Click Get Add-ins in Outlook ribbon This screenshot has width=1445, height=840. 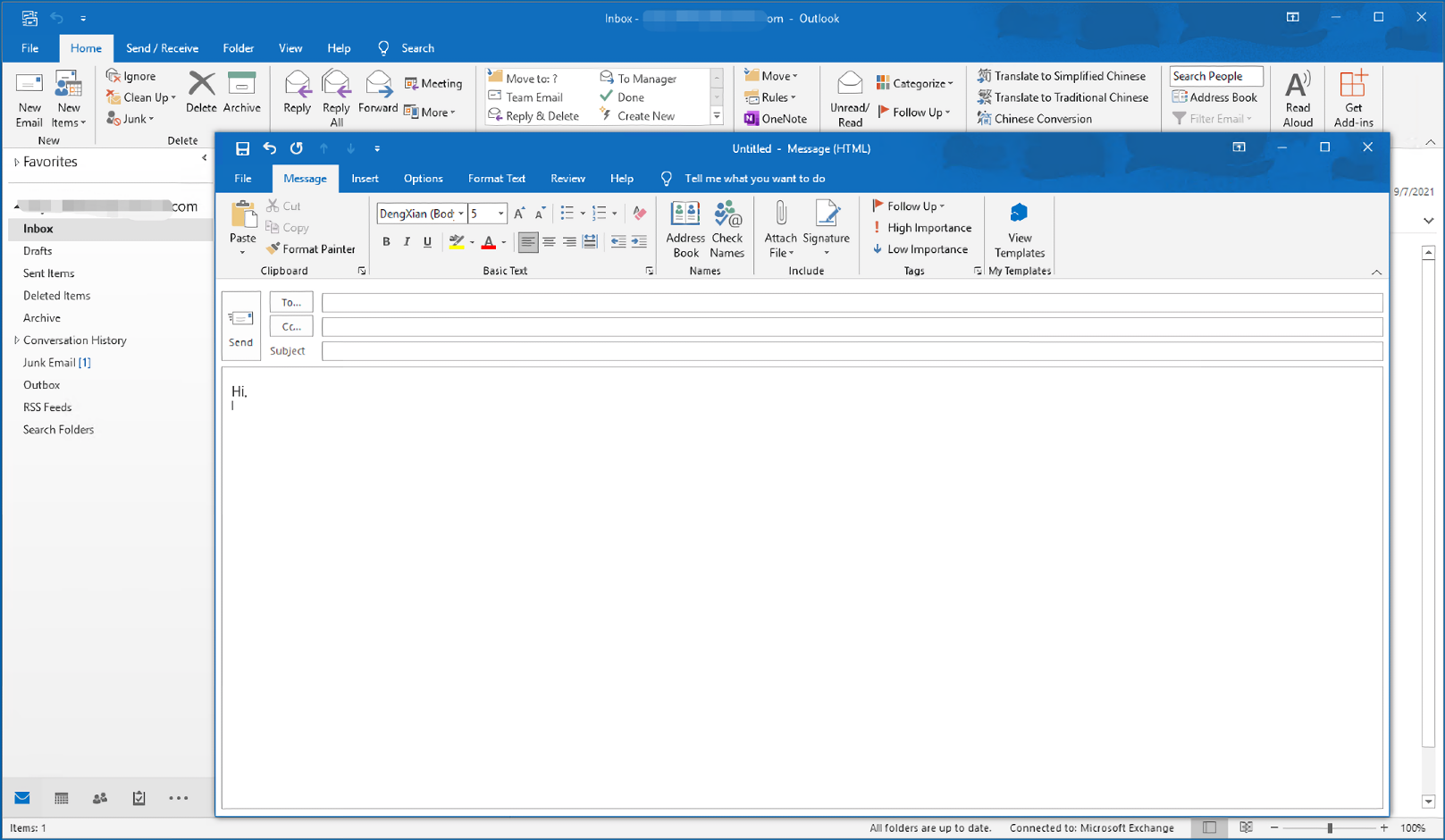[x=1353, y=100]
